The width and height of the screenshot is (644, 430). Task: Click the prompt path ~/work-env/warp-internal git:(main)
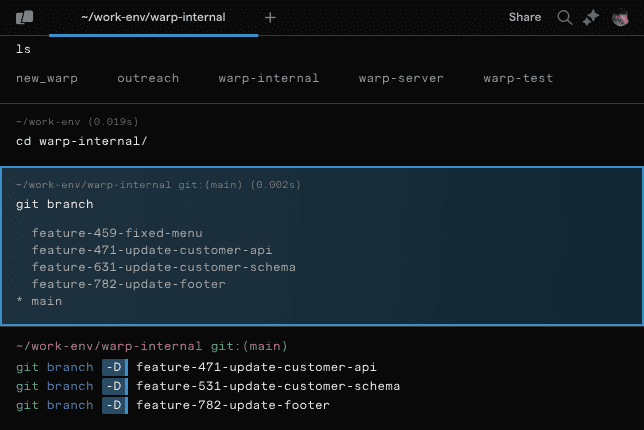point(152,346)
